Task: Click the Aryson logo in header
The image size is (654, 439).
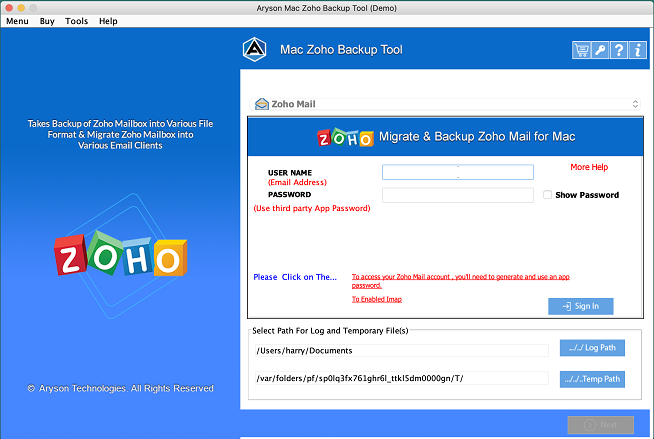Action: 254,49
